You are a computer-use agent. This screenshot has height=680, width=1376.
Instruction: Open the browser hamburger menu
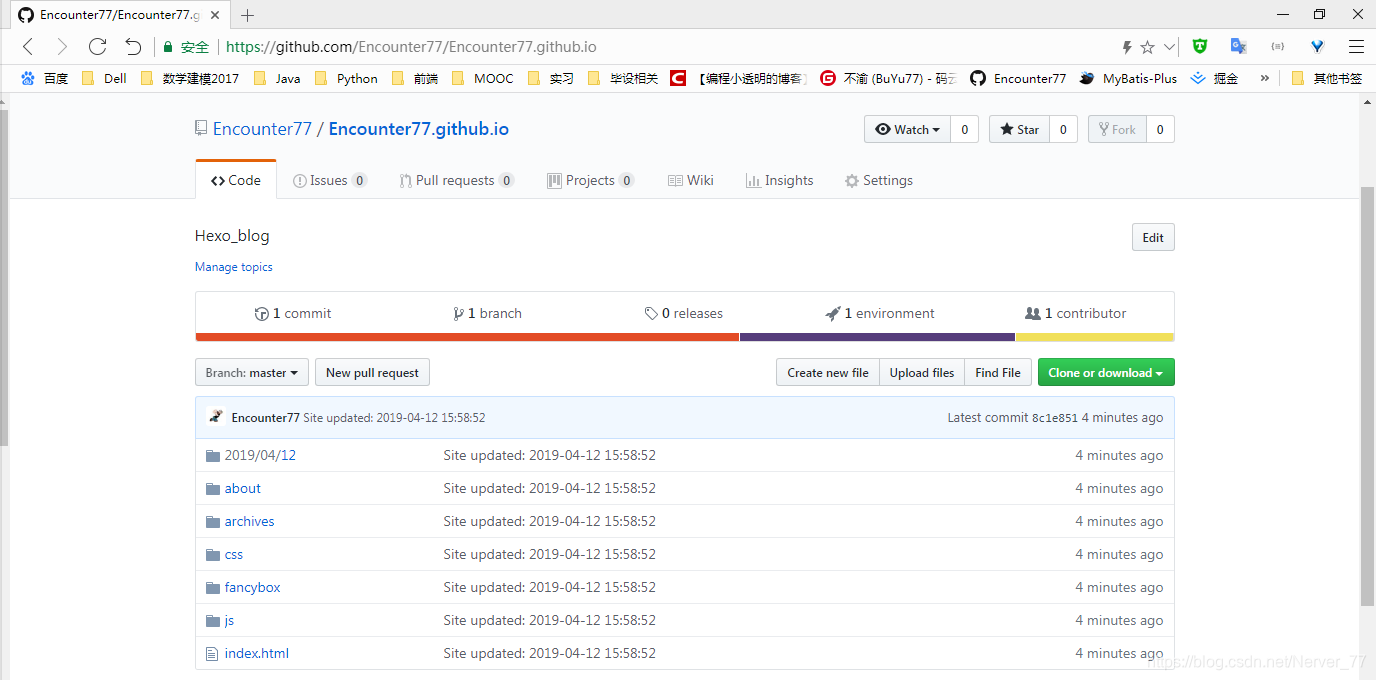point(1356,46)
